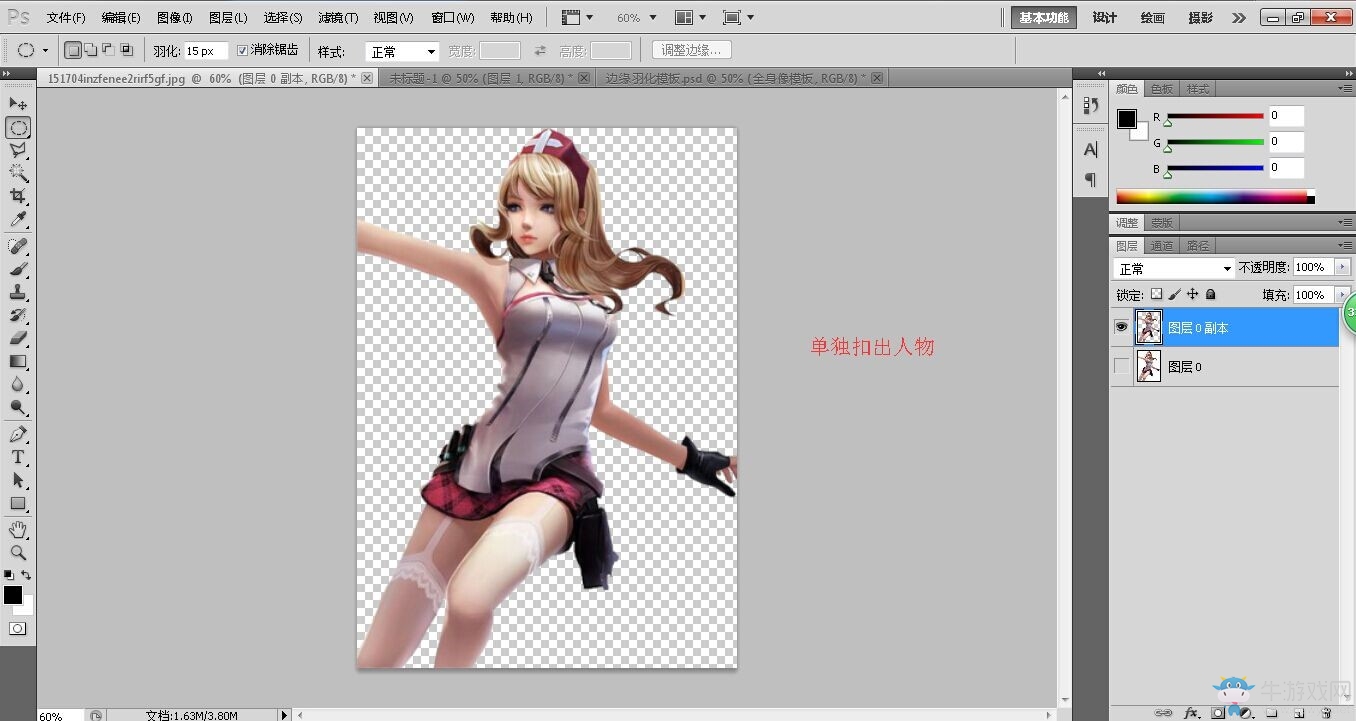Toggle lock transparent pixels
This screenshot has height=721, width=1356.
pos(1157,295)
